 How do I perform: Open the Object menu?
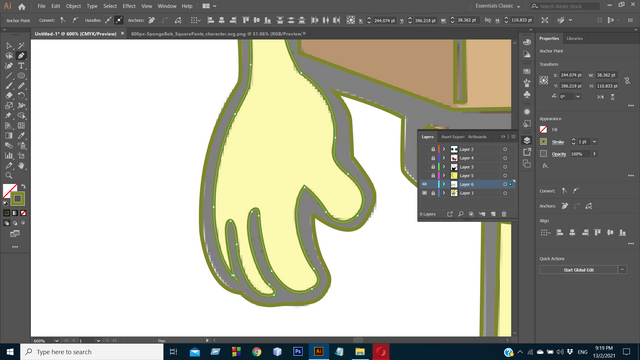[73, 6]
